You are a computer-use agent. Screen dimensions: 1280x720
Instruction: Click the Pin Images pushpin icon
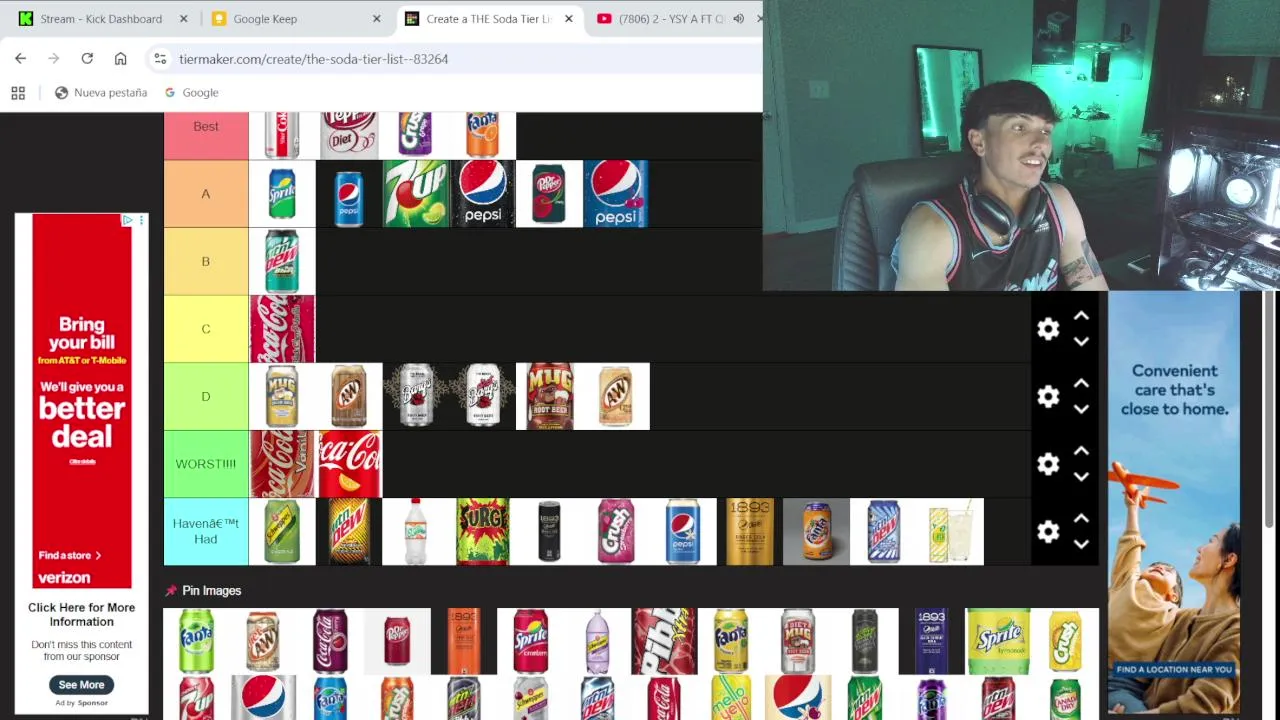171,591
